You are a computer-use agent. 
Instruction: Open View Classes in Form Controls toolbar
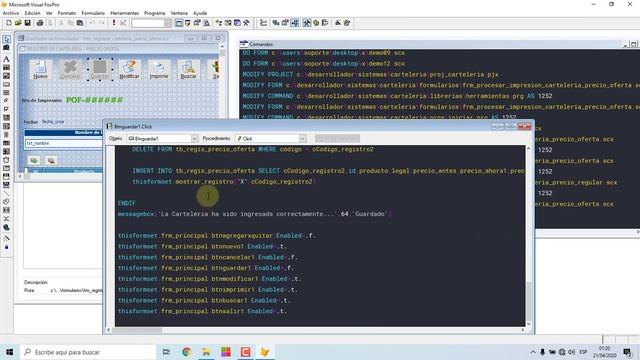(7, 48)
